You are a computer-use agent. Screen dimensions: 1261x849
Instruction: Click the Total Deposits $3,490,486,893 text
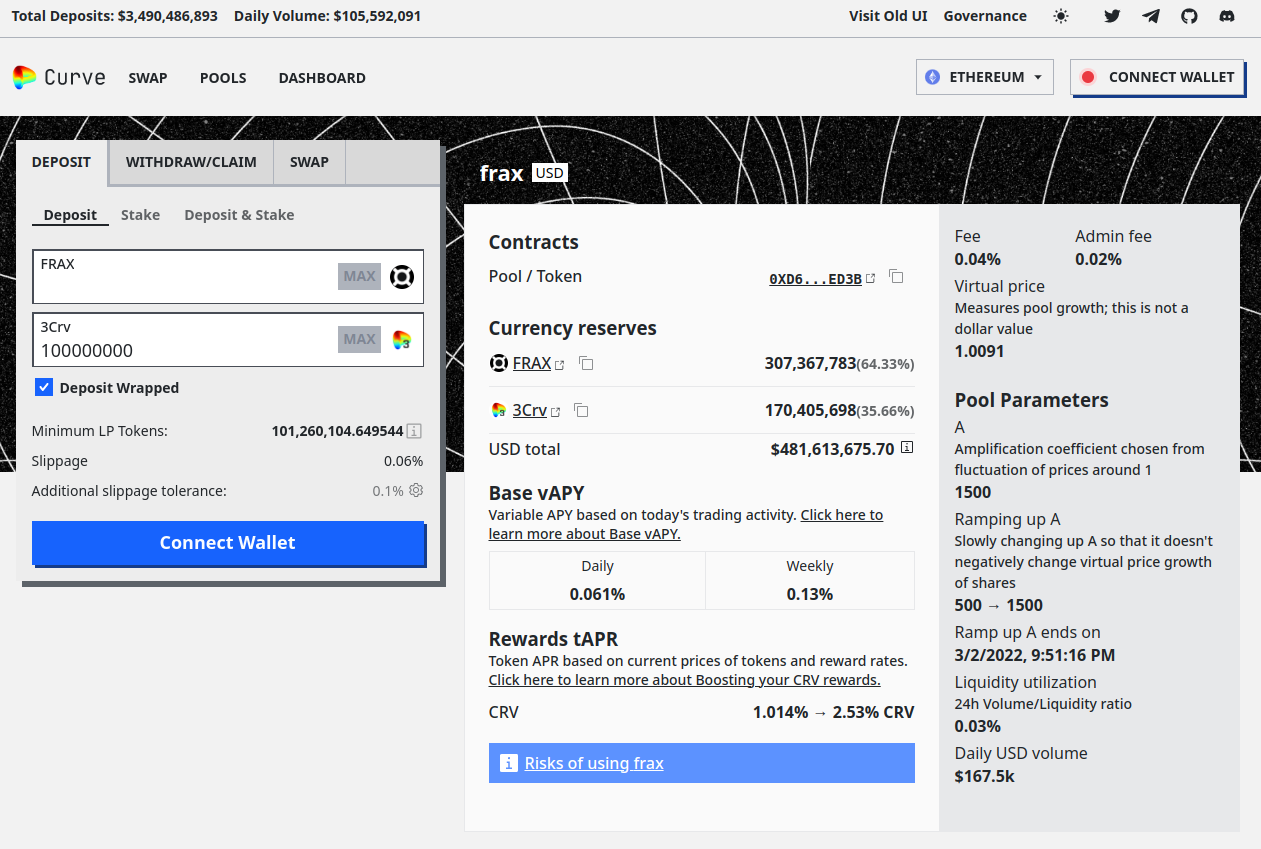click(115, 16)
